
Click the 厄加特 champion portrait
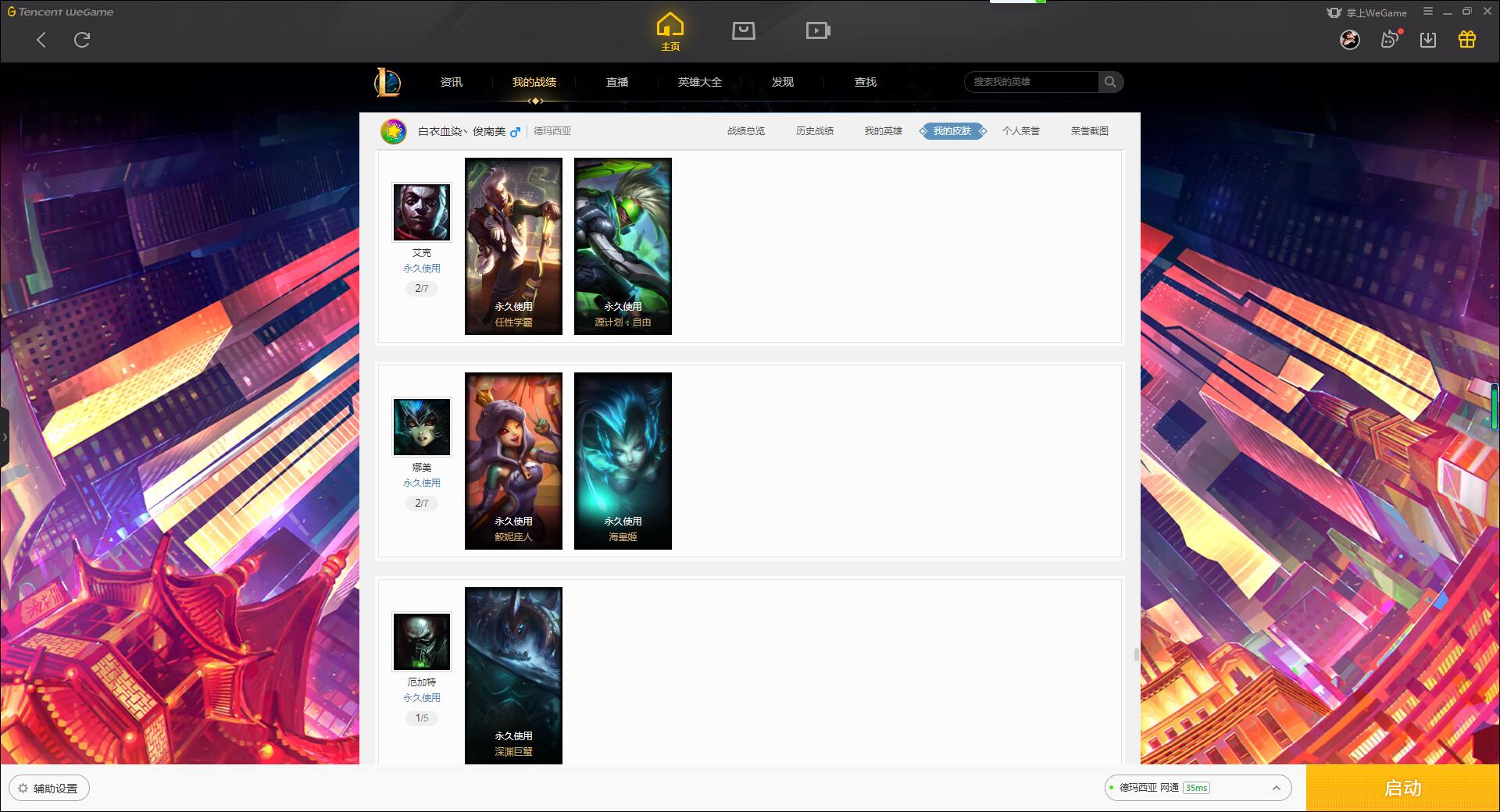(422, 642)
